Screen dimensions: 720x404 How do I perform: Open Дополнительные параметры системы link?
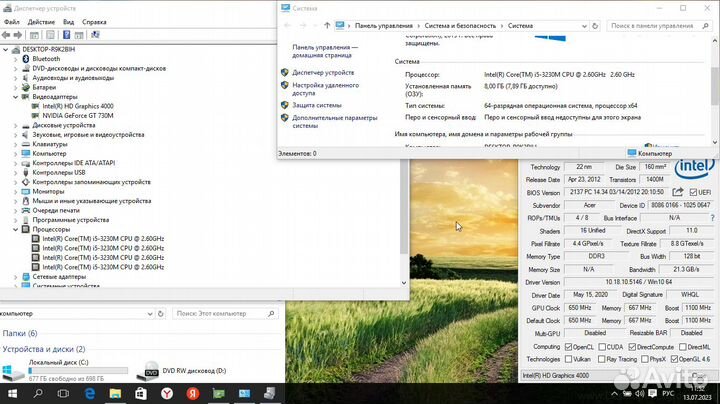point(335,122)
